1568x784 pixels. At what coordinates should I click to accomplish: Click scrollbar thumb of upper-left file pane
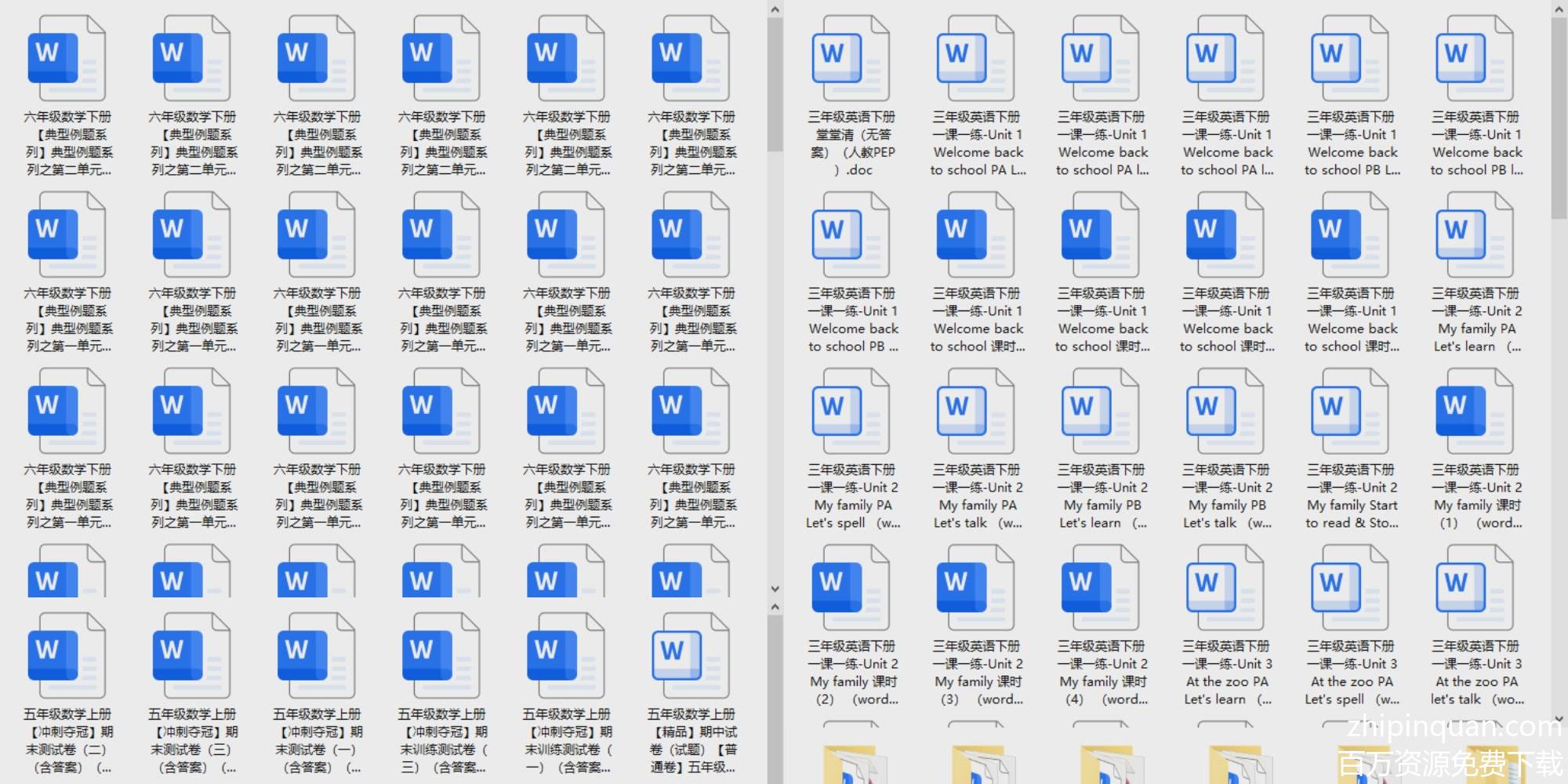(775, 85)
